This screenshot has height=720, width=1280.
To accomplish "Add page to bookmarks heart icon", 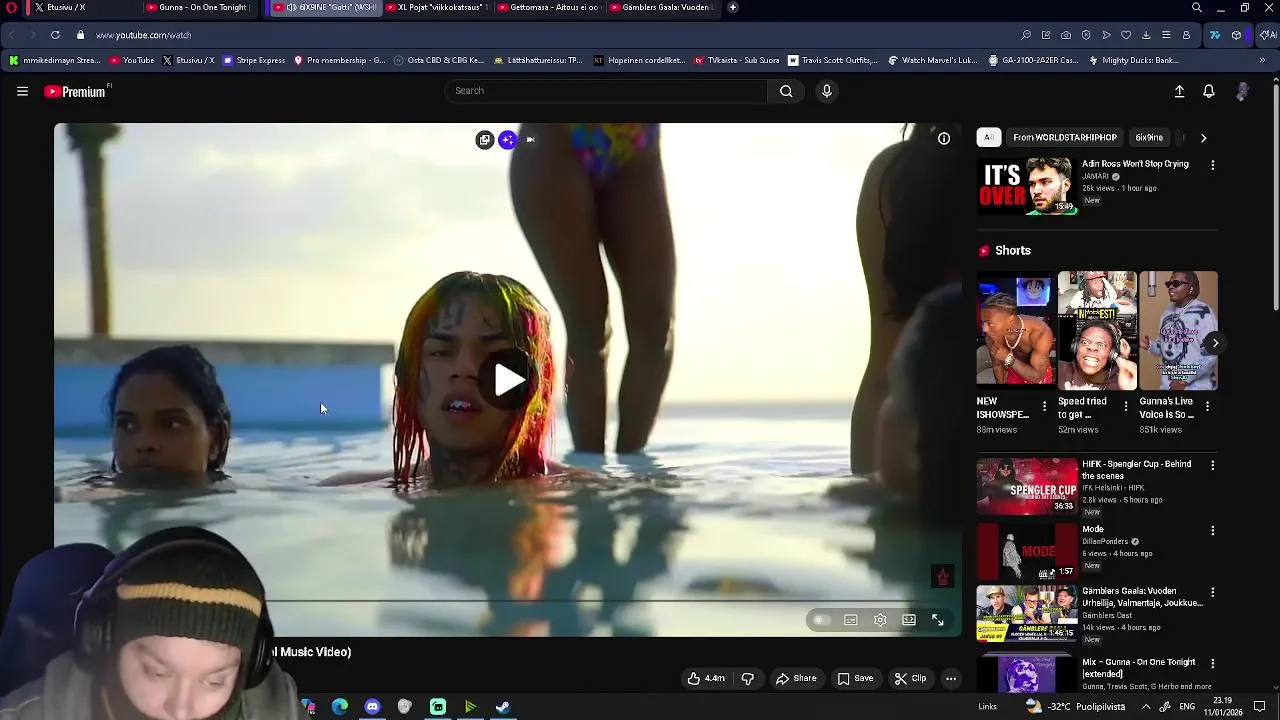I will (x=1126, y=35).
